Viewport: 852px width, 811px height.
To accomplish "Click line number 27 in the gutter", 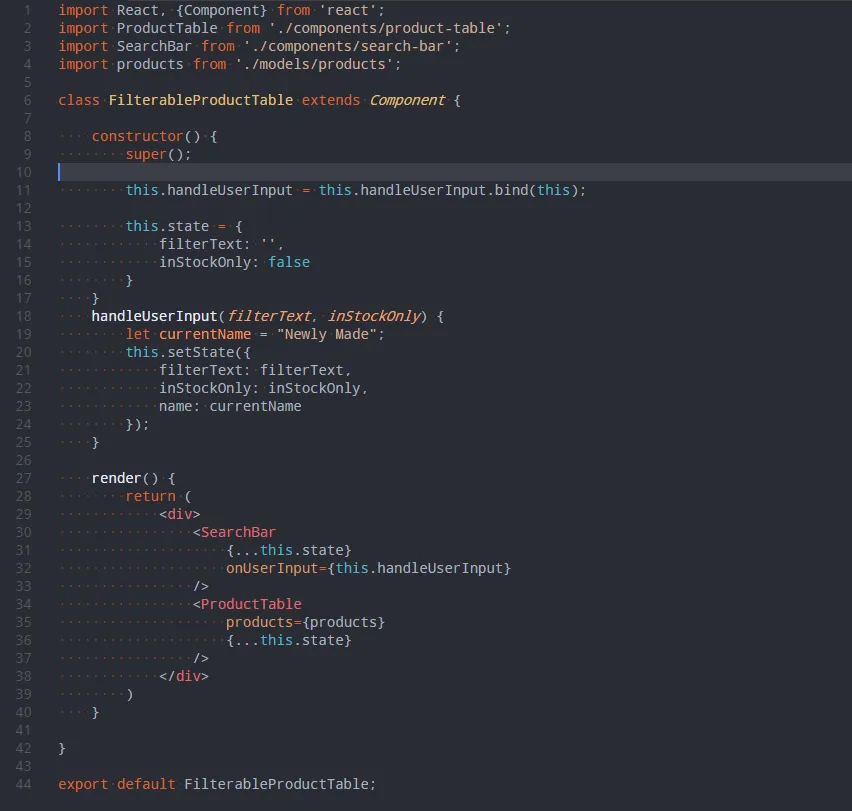I will coord(23,479).
